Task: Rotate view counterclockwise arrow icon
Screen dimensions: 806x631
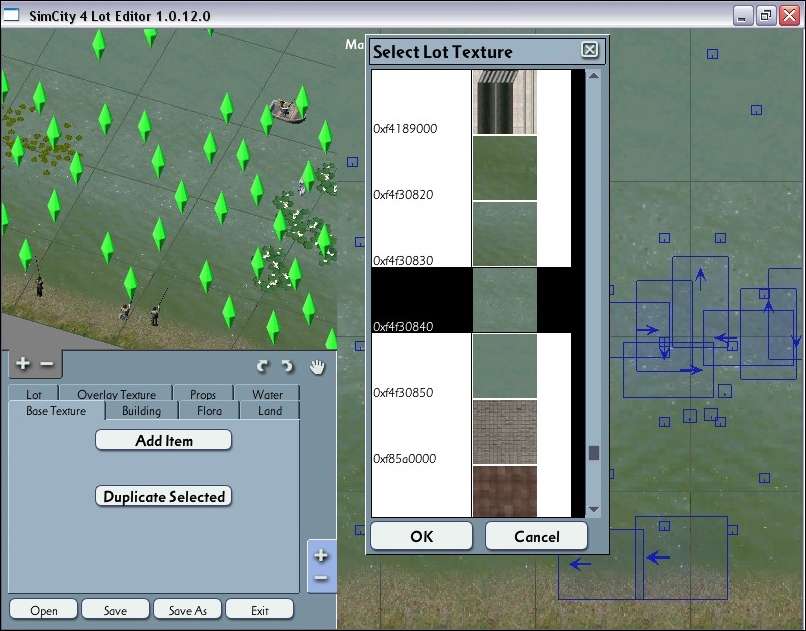Action: (263, 366)
